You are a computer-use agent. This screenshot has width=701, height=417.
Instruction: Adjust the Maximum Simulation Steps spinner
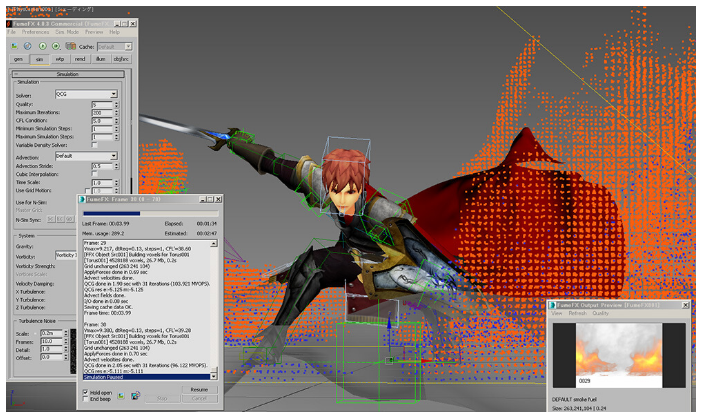tap(116, 137)
